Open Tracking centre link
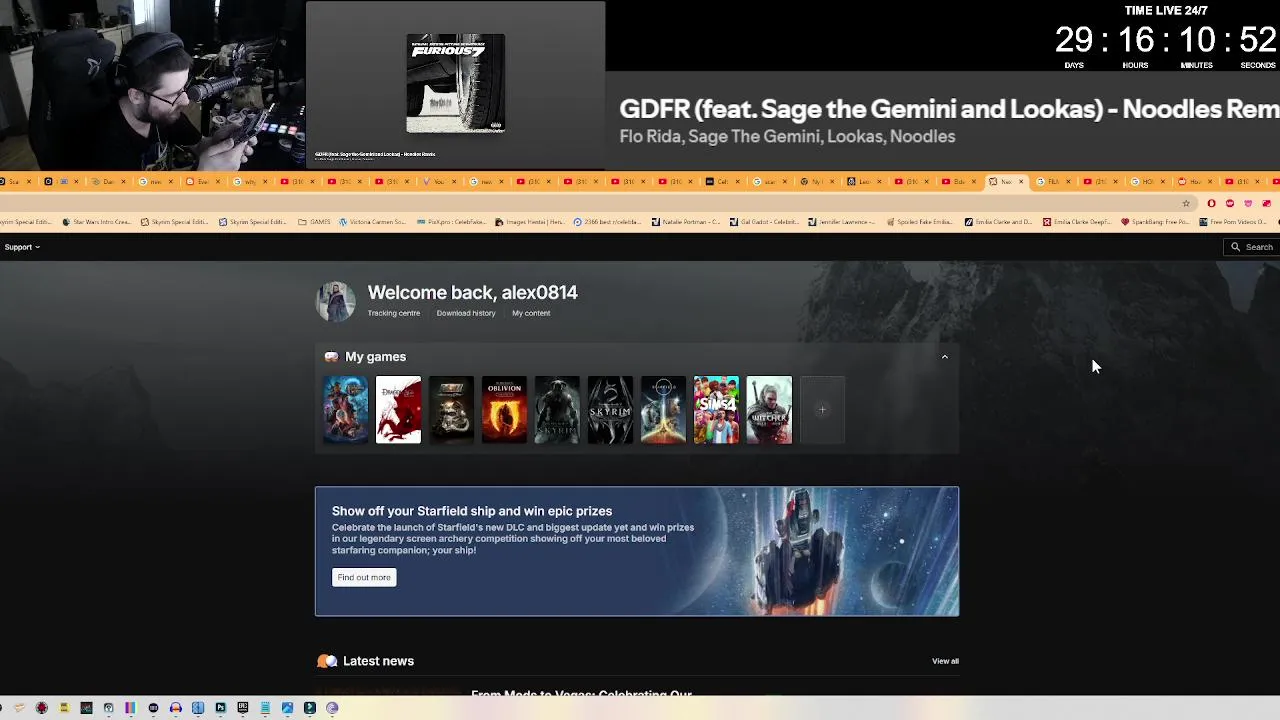1280x720 pixels. point(394,313)
